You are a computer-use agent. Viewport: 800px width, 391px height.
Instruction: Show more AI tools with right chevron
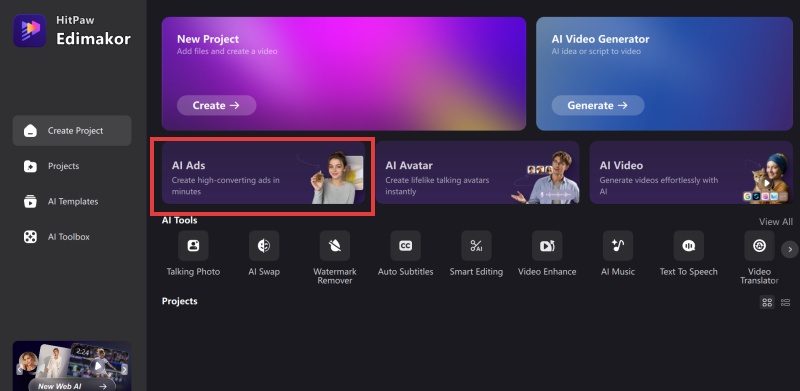pyautogui.click(x=790, y=250)
